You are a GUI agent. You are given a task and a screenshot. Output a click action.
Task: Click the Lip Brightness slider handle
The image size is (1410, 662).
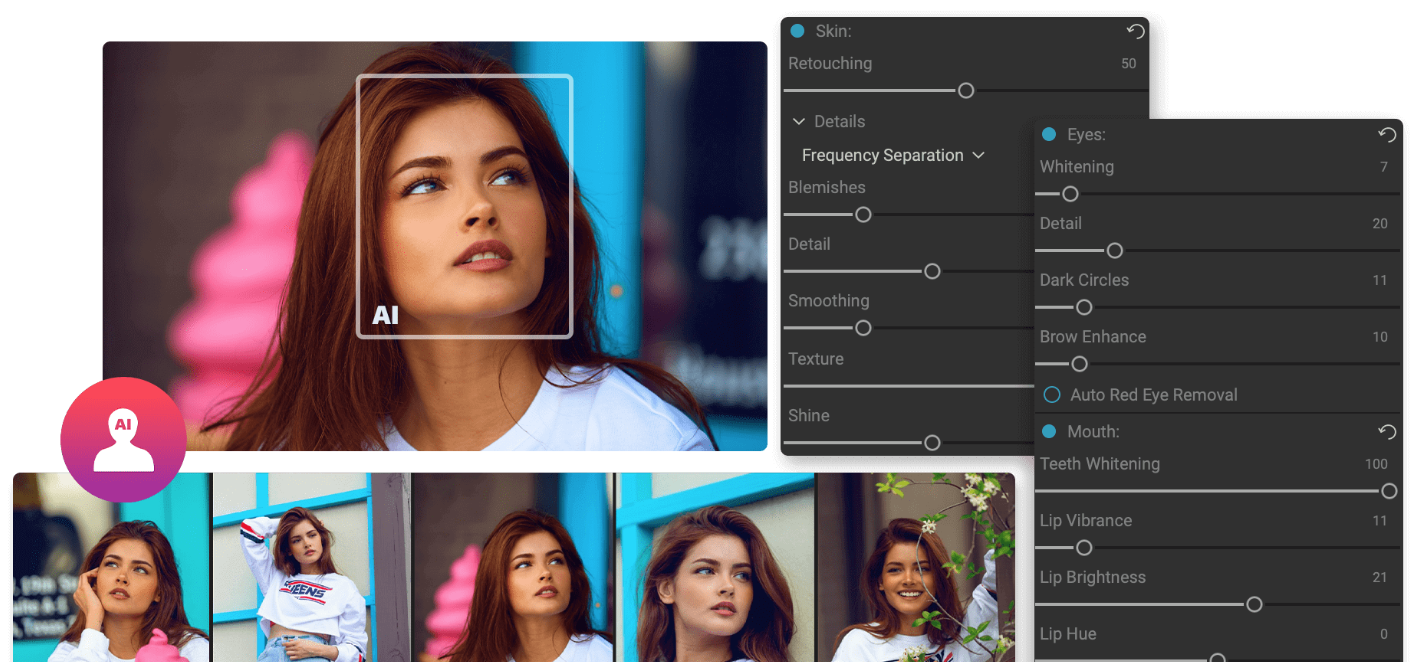(x=1254, y=605)
